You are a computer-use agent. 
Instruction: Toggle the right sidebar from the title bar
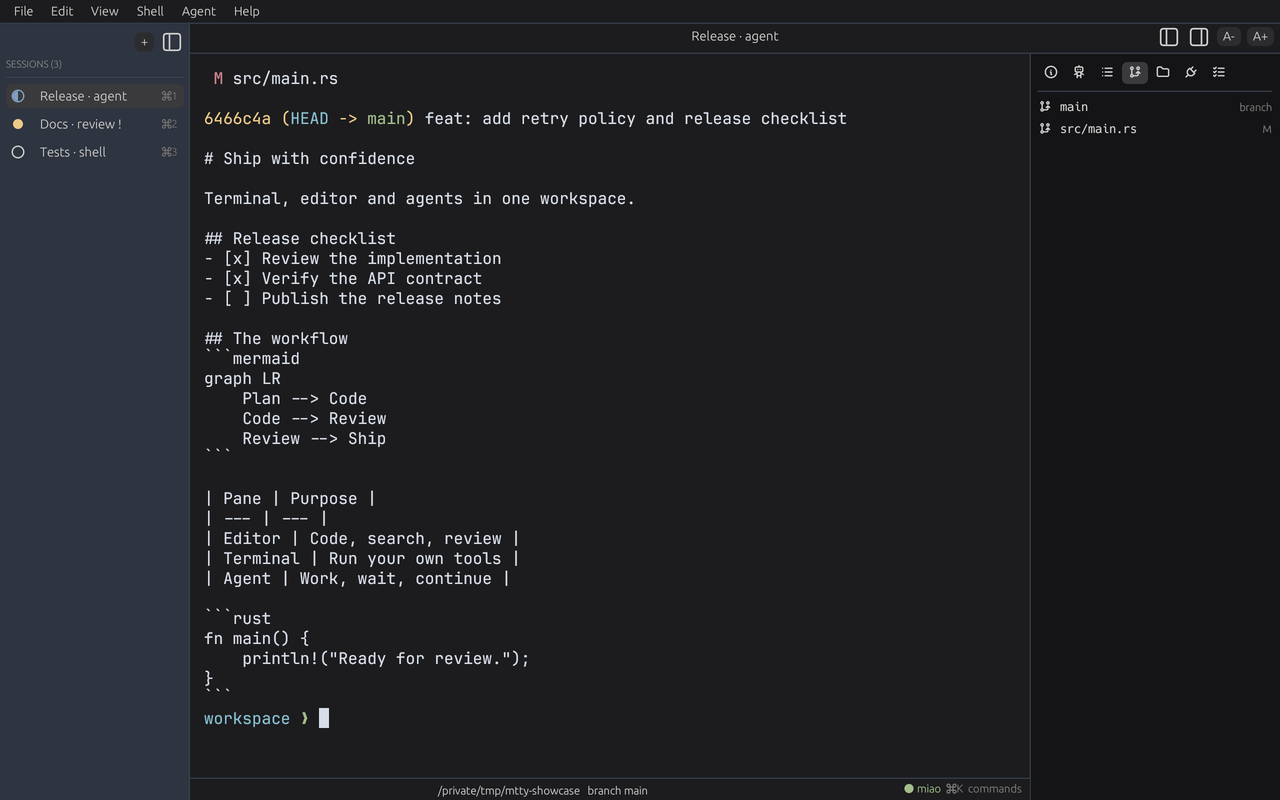tap(1199, 37)
